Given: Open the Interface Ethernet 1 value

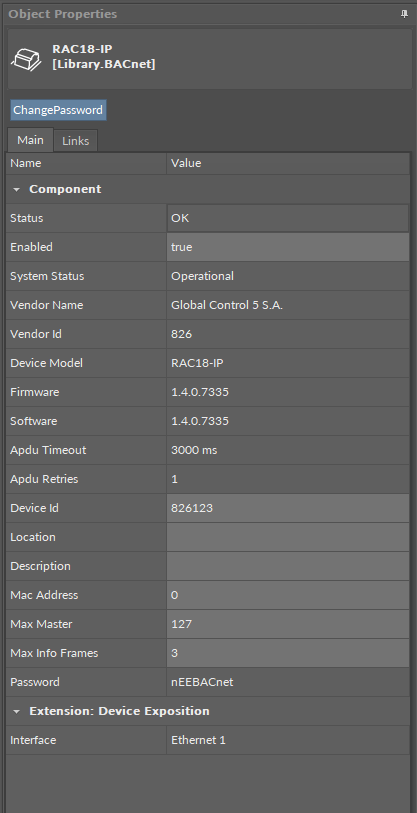Looking at the screenshot, I should pos(288,740).
